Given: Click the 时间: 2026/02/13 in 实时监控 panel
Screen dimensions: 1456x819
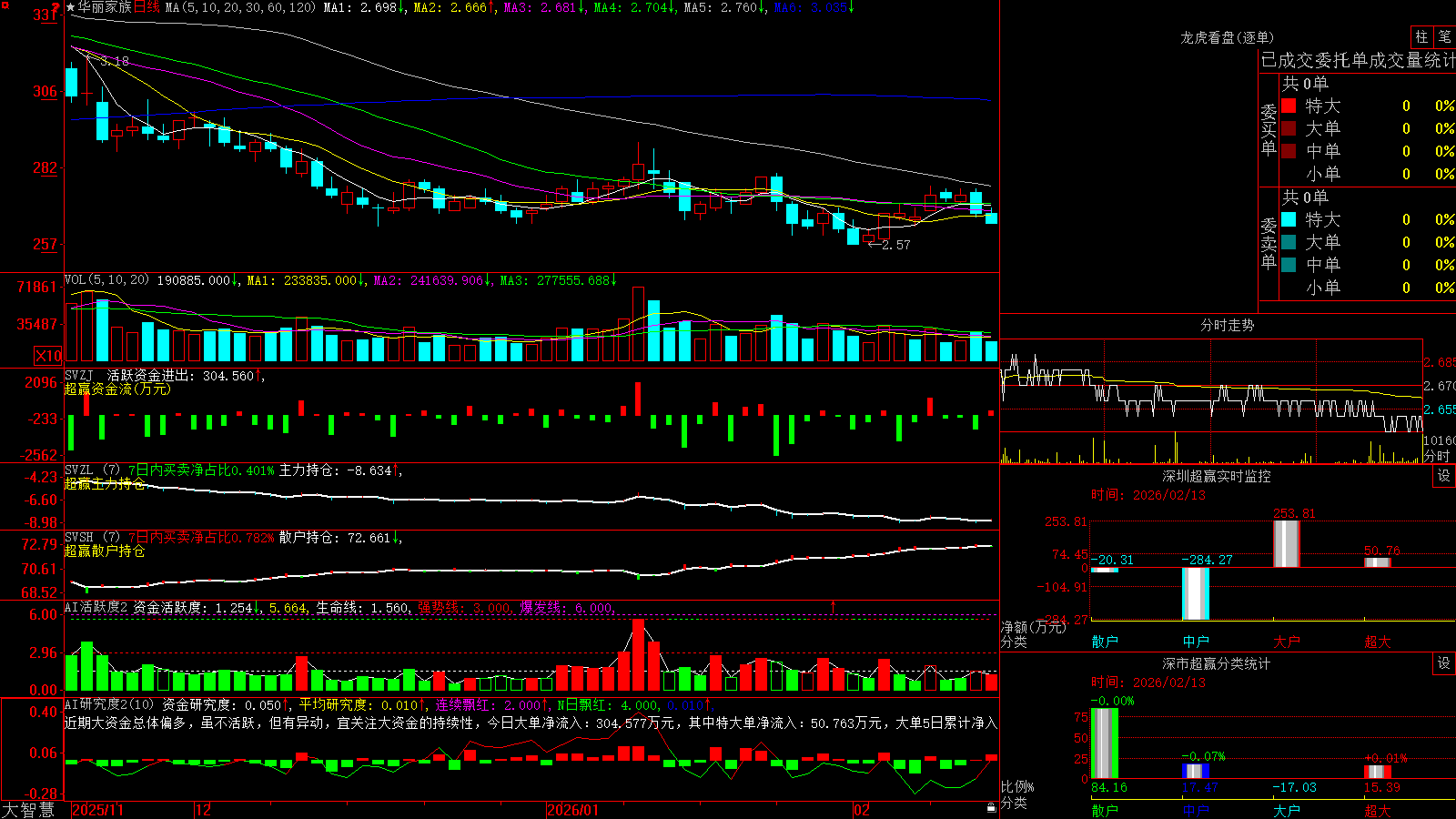Looking at the screenshot, I should (x=1148, y=495).
